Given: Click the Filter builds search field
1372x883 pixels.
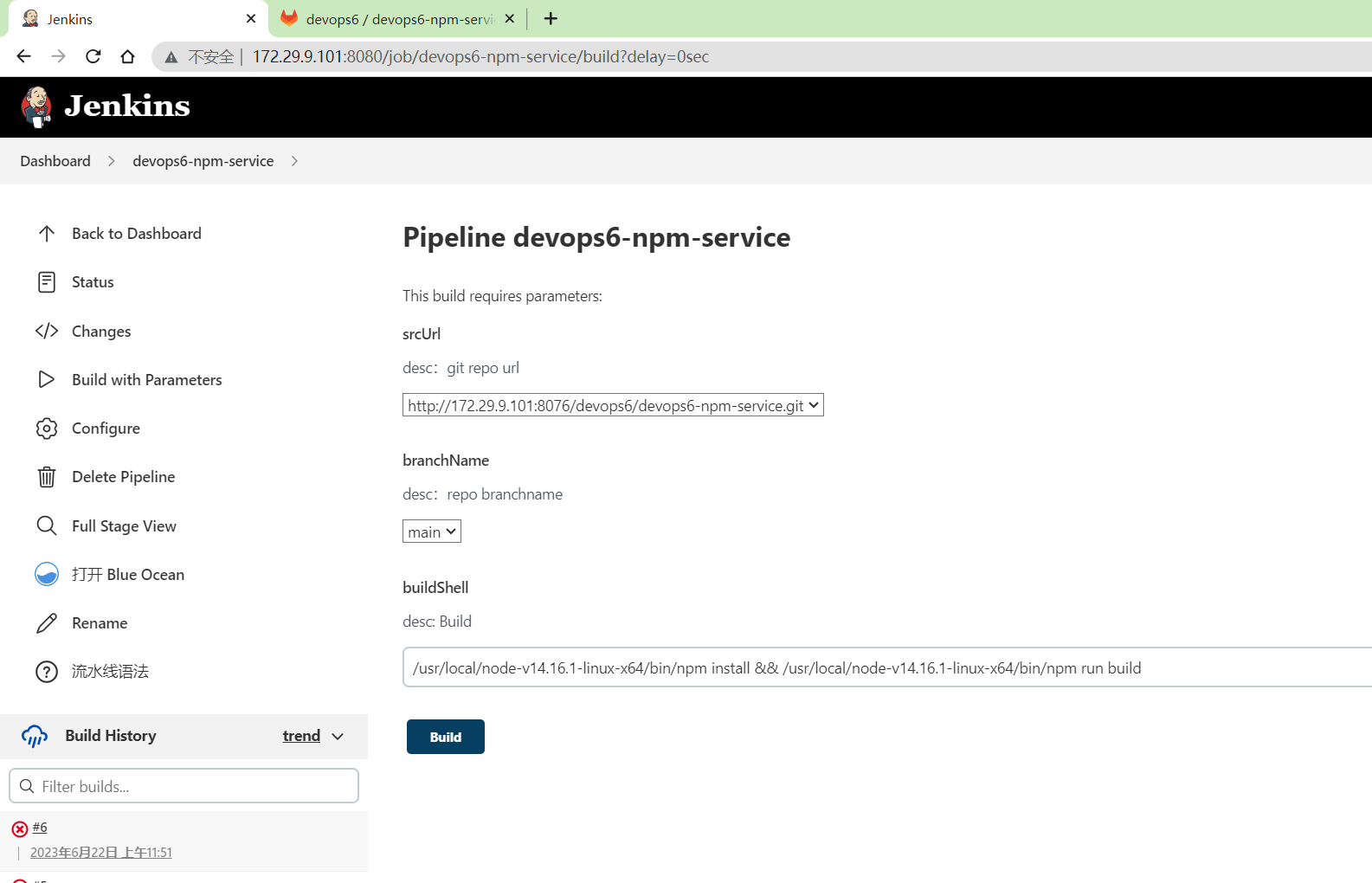Looking at the screenshot, I should click(184, 786).
